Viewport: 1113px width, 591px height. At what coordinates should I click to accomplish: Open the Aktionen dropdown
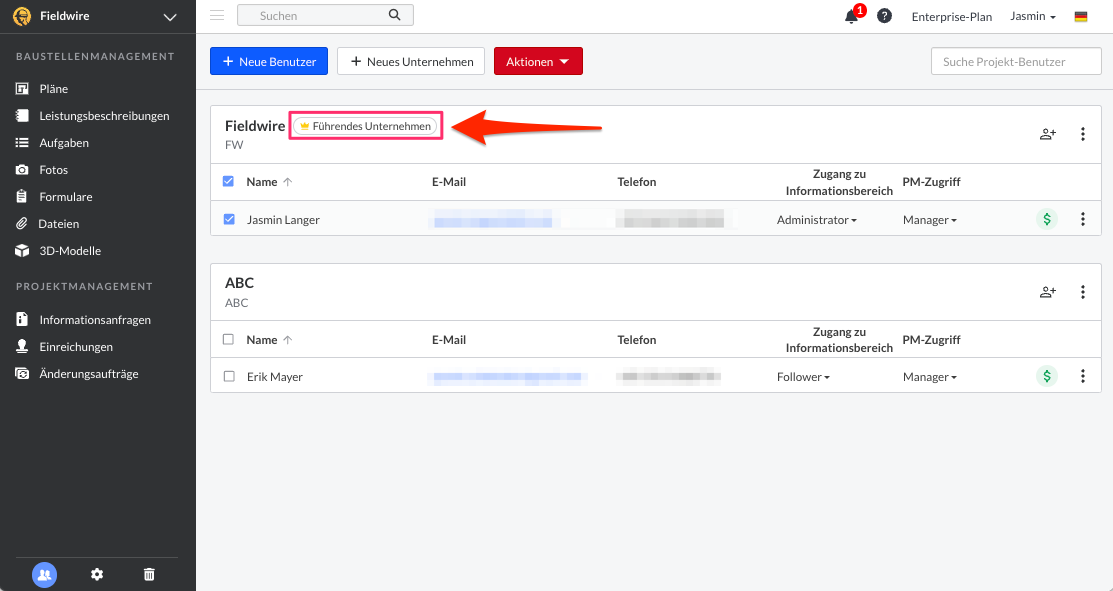coord(538,62)
